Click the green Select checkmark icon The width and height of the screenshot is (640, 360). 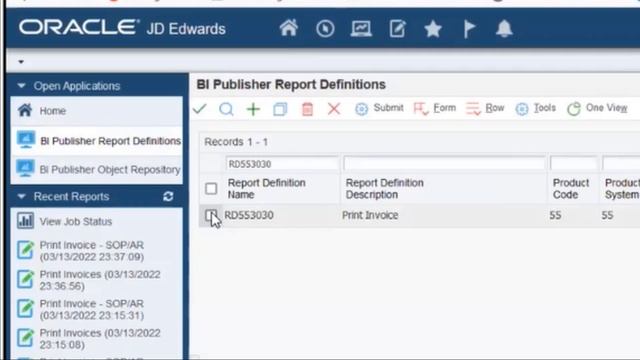click(x=200, y=109)
